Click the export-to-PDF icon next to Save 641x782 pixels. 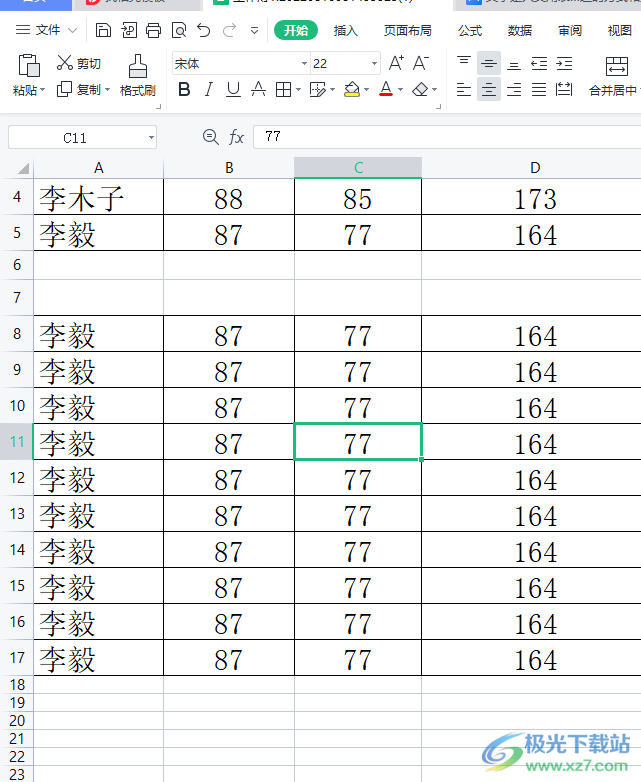pyautogui.click(x=129, y=30)
